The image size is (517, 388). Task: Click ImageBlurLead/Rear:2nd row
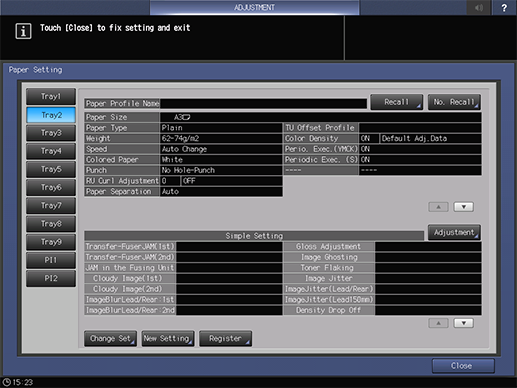(x=183, y=310)
